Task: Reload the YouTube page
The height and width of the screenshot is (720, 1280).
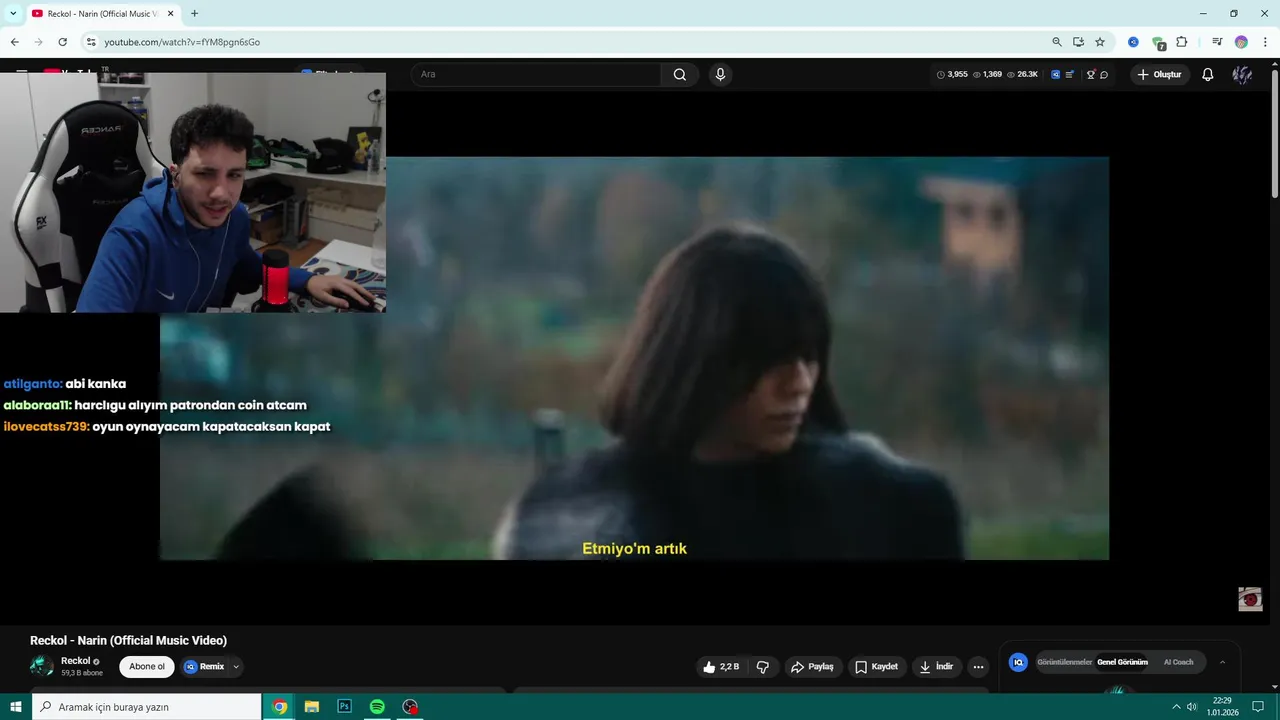Action: (x=62, y=42)
